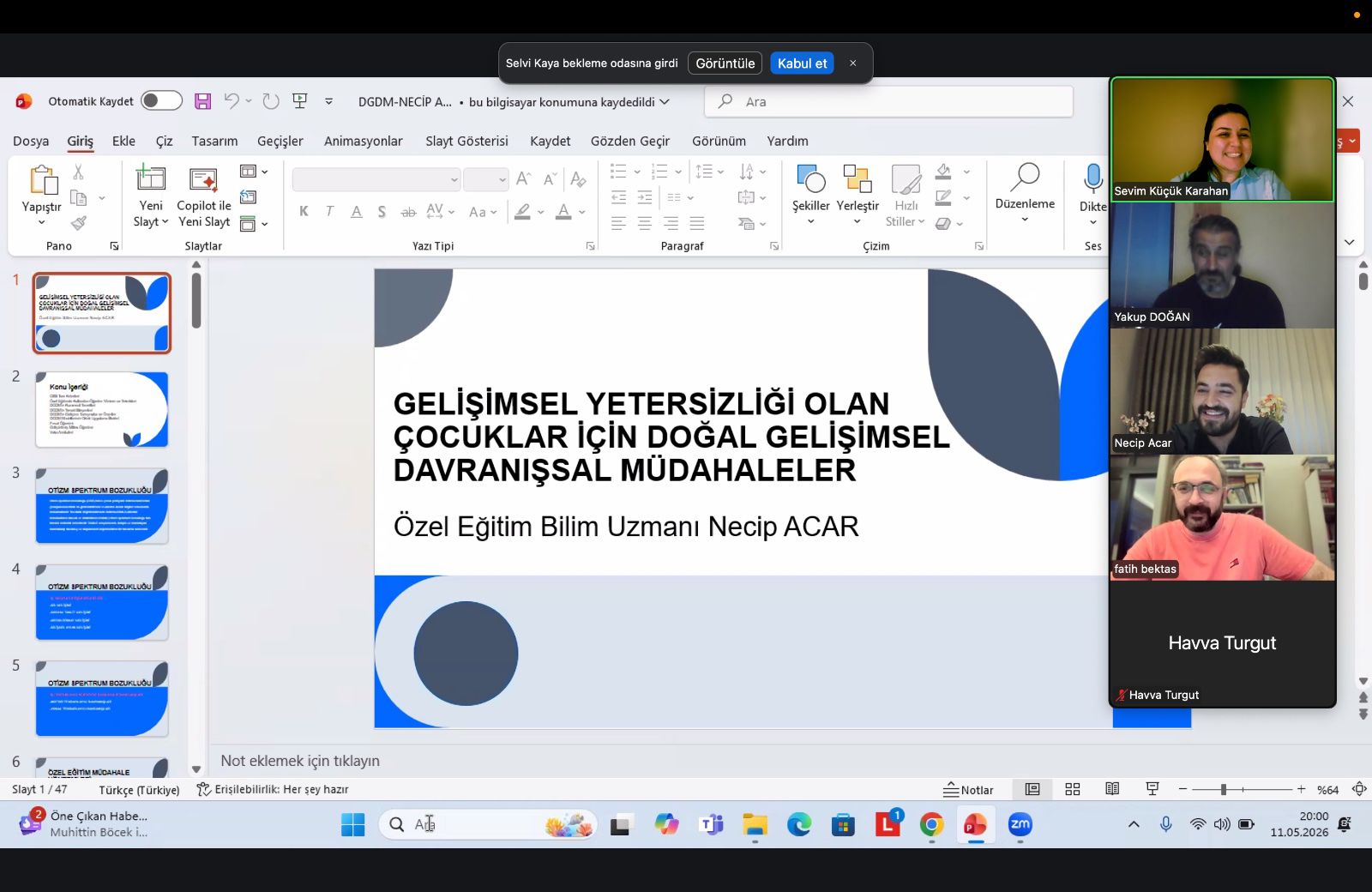Select slide 2 thumbnail Konu İçeriği
The image size is (1372, 892).
click(x=102, y=409)
